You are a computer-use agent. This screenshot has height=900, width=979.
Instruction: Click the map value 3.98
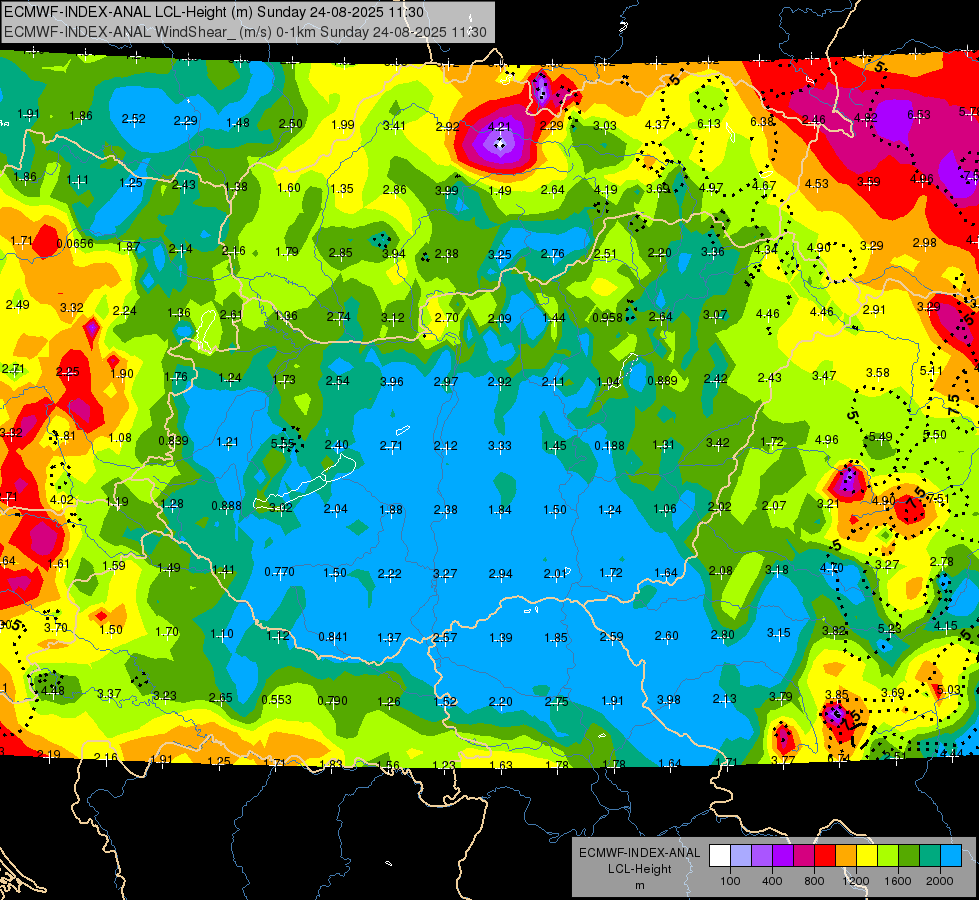click(669, 700)
